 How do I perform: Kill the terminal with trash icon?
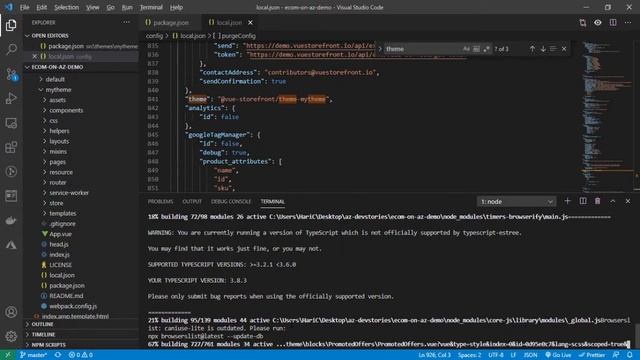click(x=598, y=201)
